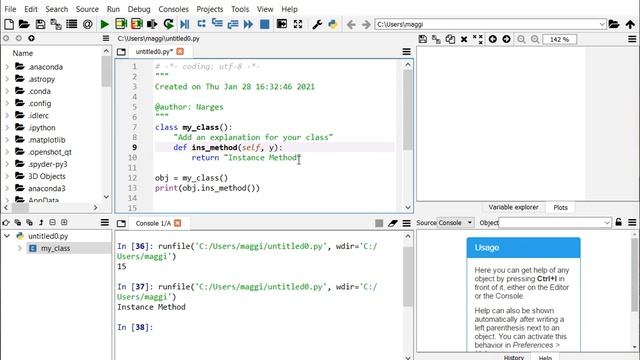Viewport: 640px width, 360px height.
Task: Open the Consoles menu
Action: point(173,9)
